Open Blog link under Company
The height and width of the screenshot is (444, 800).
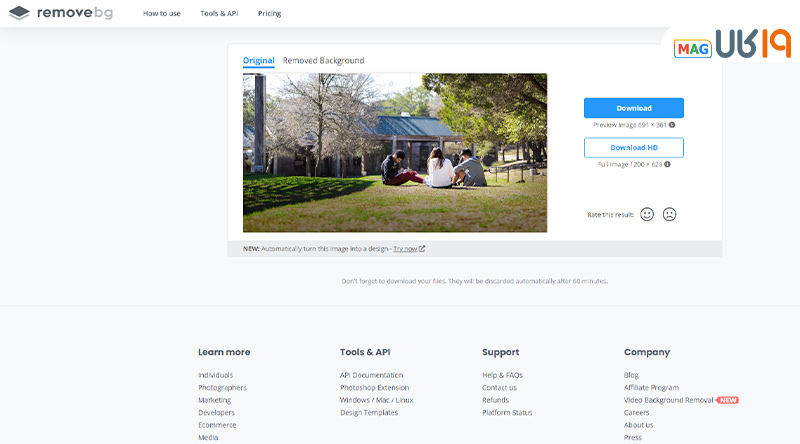[x=631, y=375]
